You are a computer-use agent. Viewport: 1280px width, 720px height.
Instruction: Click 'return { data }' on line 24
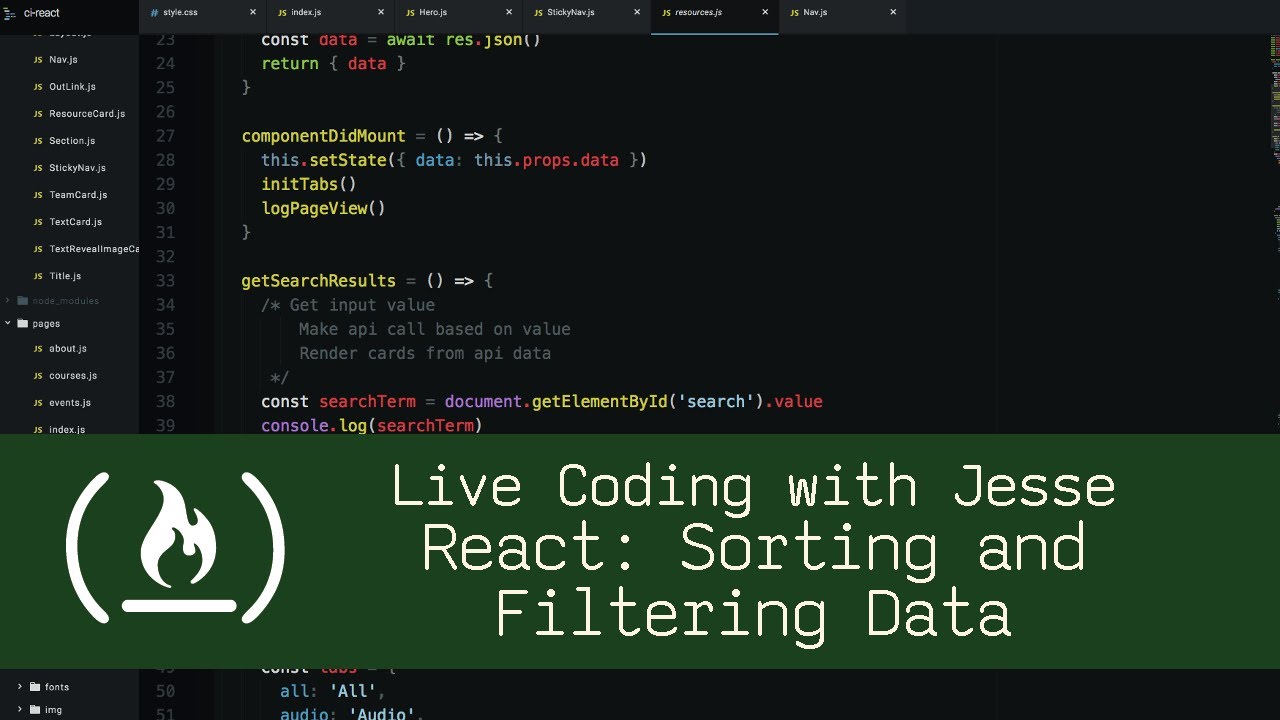[333, 63]
